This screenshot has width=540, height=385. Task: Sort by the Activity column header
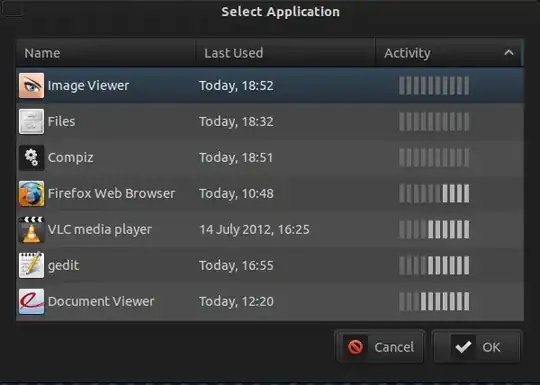pos(449,53)
